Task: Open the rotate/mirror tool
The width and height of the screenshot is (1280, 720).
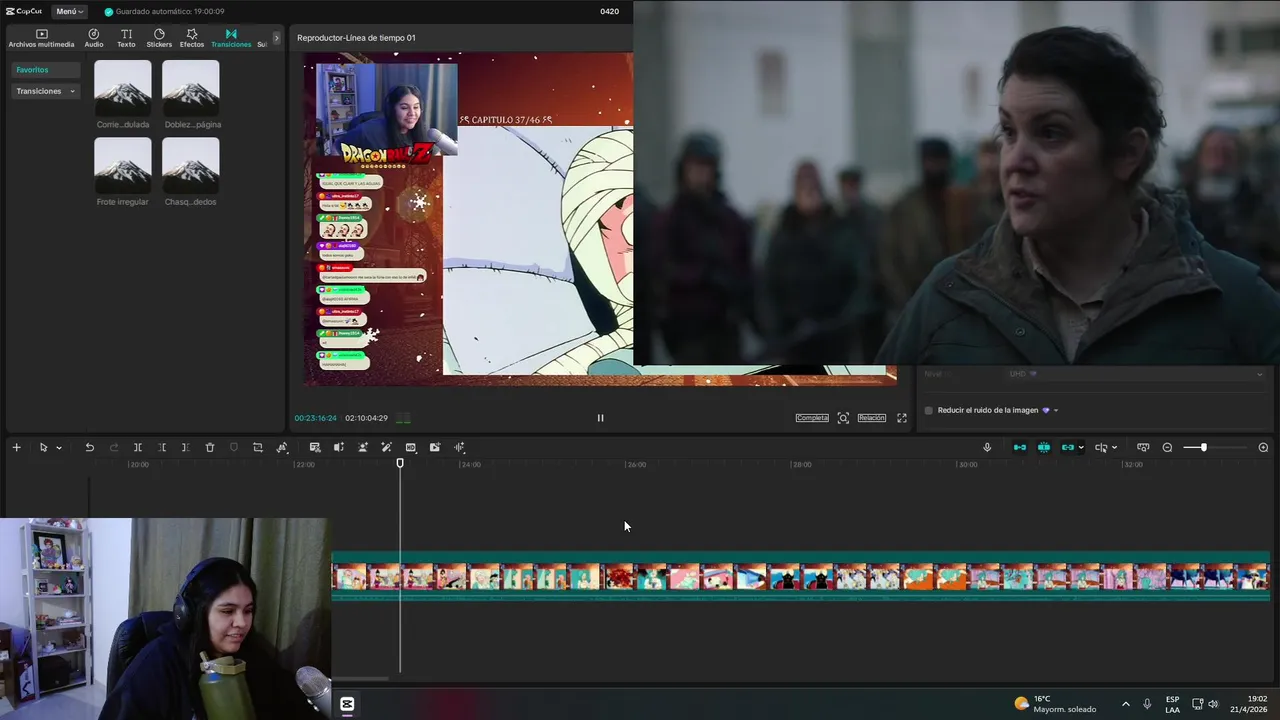Action: click(282, 447)
